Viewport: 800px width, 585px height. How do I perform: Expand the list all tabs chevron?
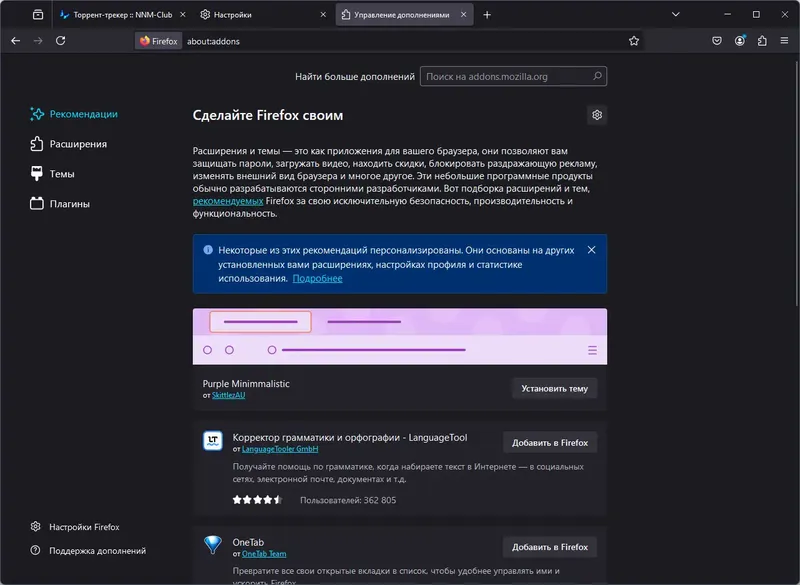pos(676,15)
